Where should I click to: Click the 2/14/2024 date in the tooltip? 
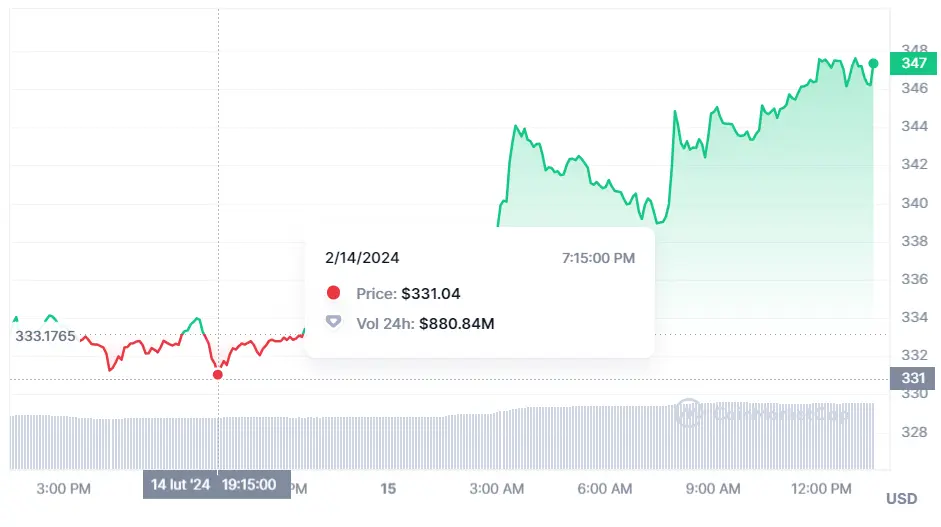point(362,258)
